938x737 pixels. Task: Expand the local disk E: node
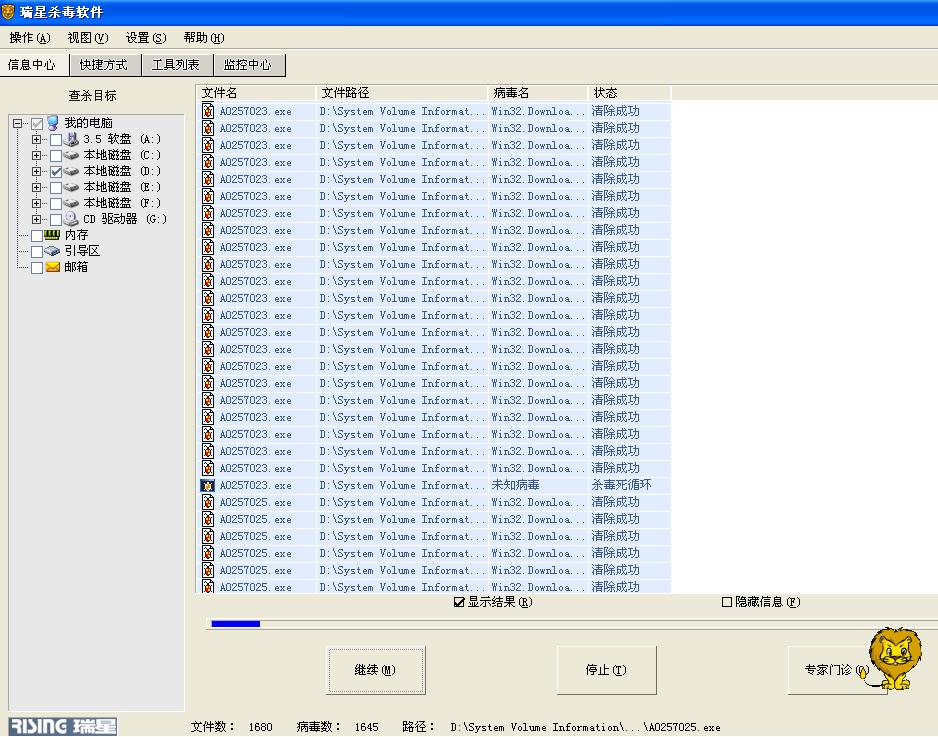point(36,187)
